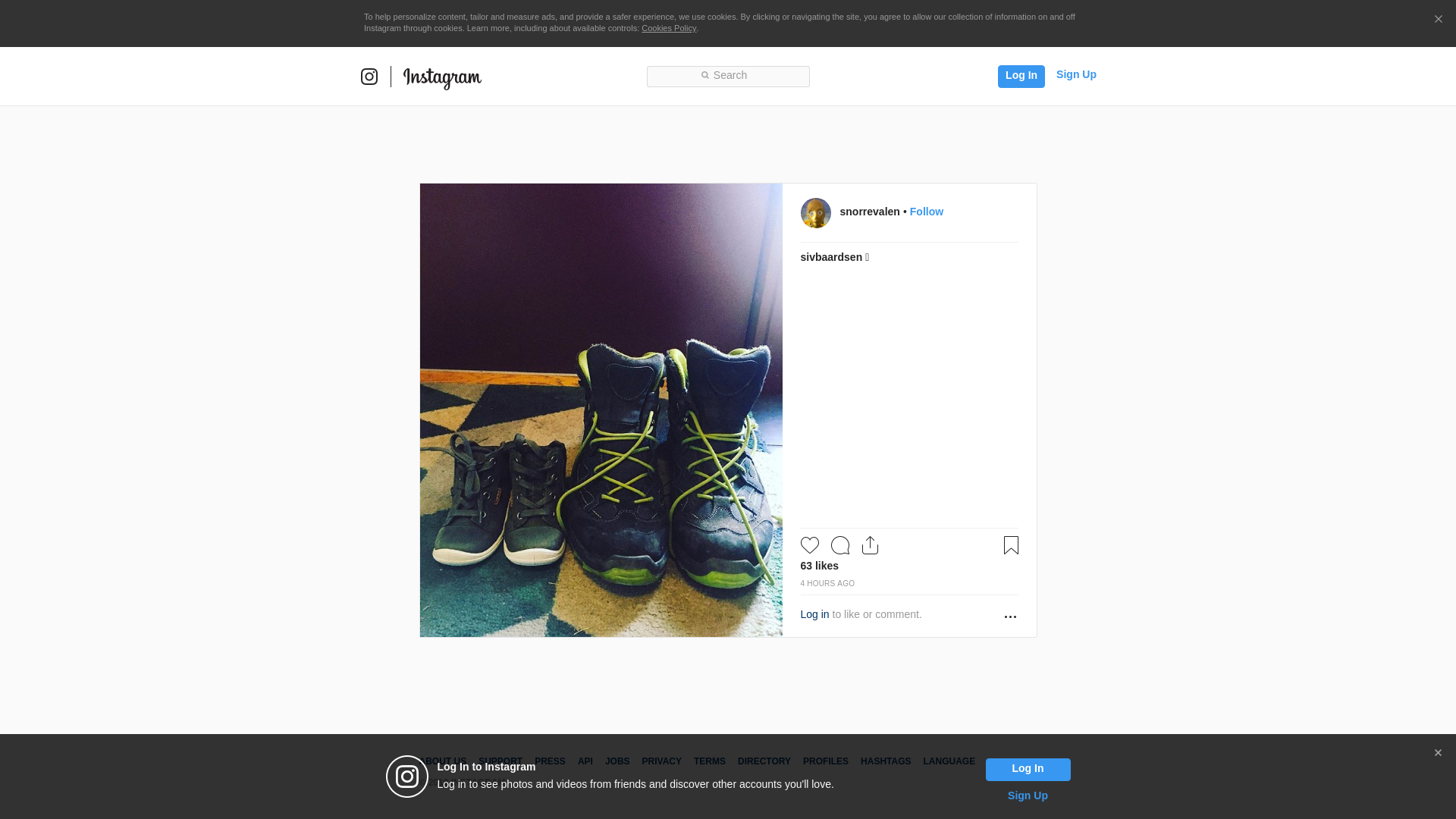Click the Instagram icon in bottom banner
This screenshot has height=819, width=1456.
pos(407,777)
